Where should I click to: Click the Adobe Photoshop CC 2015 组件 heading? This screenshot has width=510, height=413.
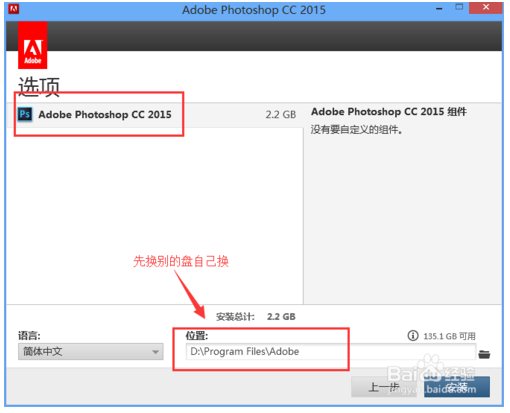point(389,112)
